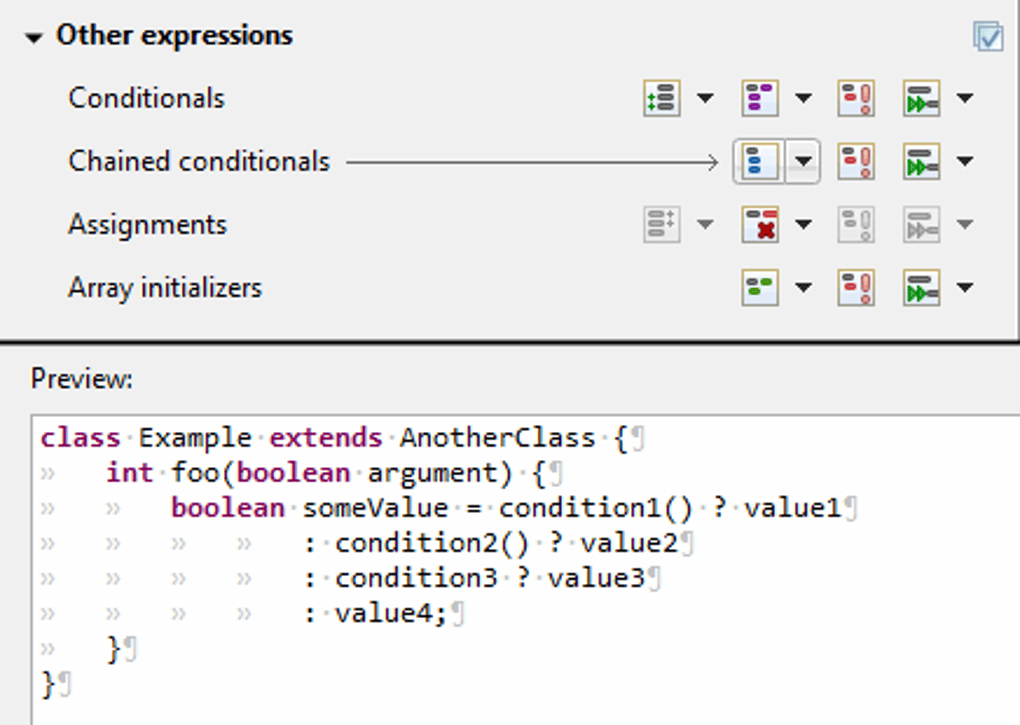This screenshot has height=725, width=1020.
Task: Click the Conditionals purple indentation policy icon
Action: (x=759, y=98)
